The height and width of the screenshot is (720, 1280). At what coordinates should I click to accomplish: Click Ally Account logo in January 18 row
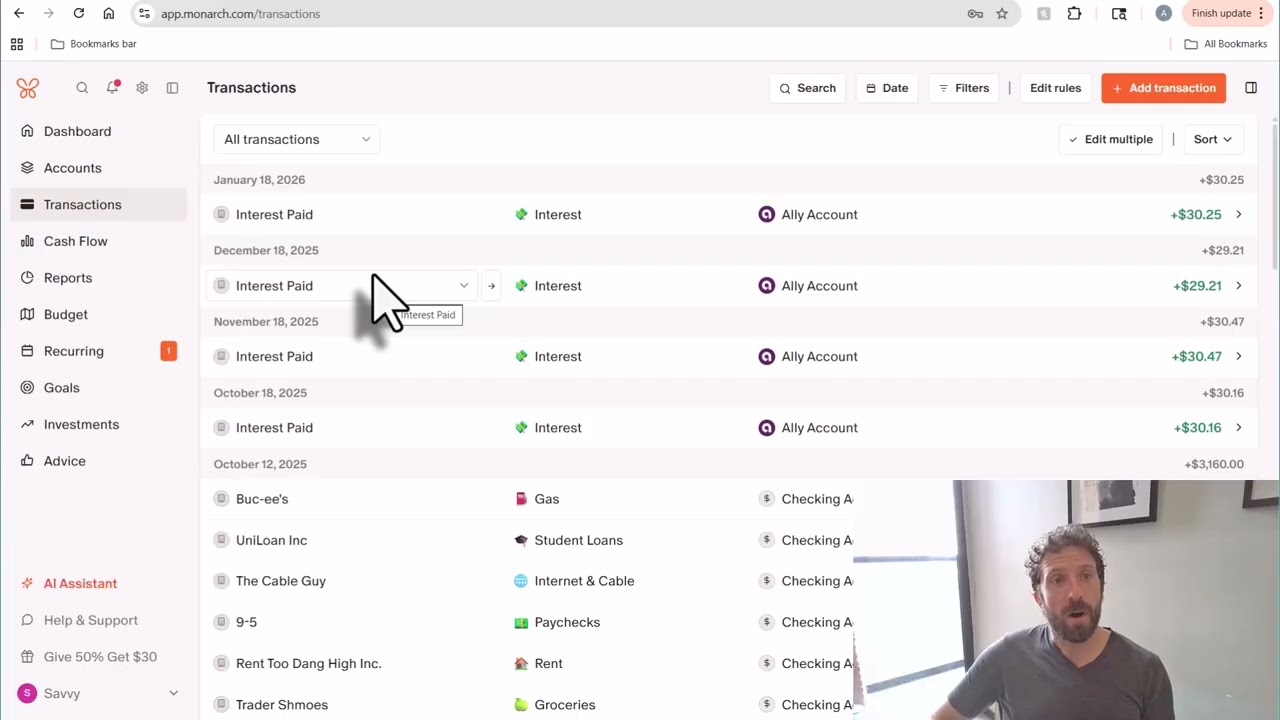(x=767, y=214)
